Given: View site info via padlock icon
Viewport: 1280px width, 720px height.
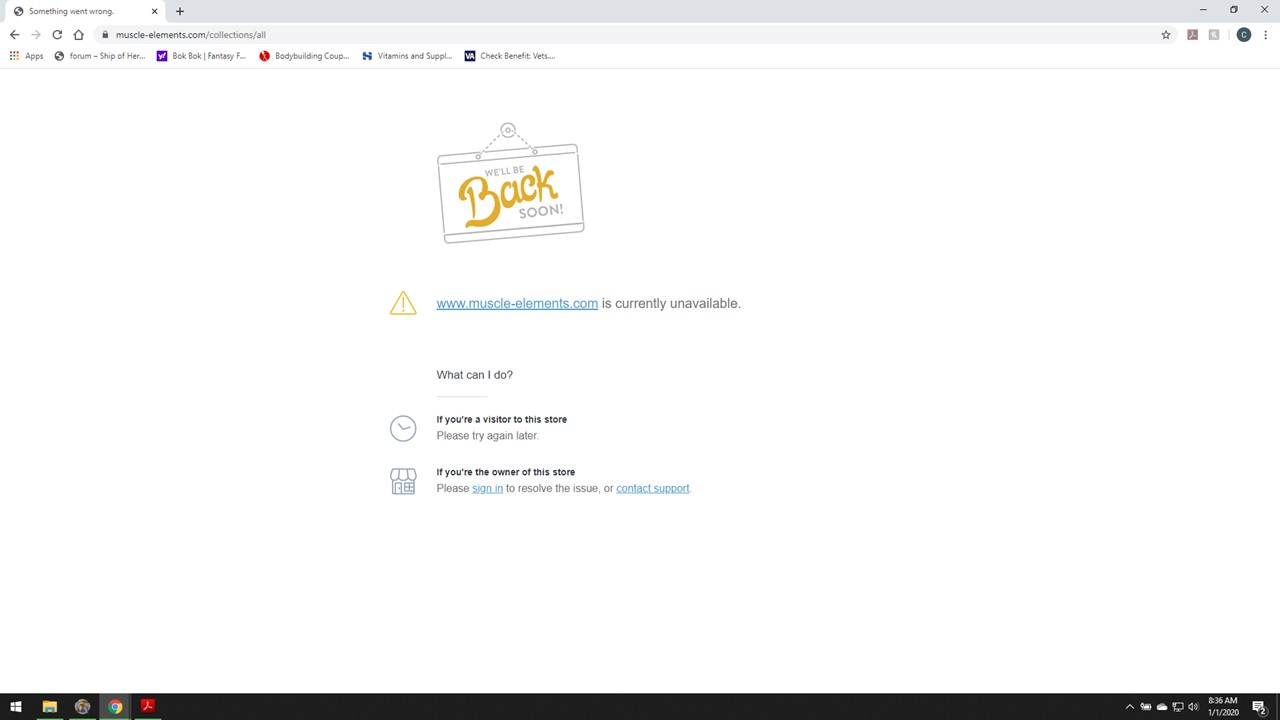Looking at the screenshot, I should pos(104,34).
